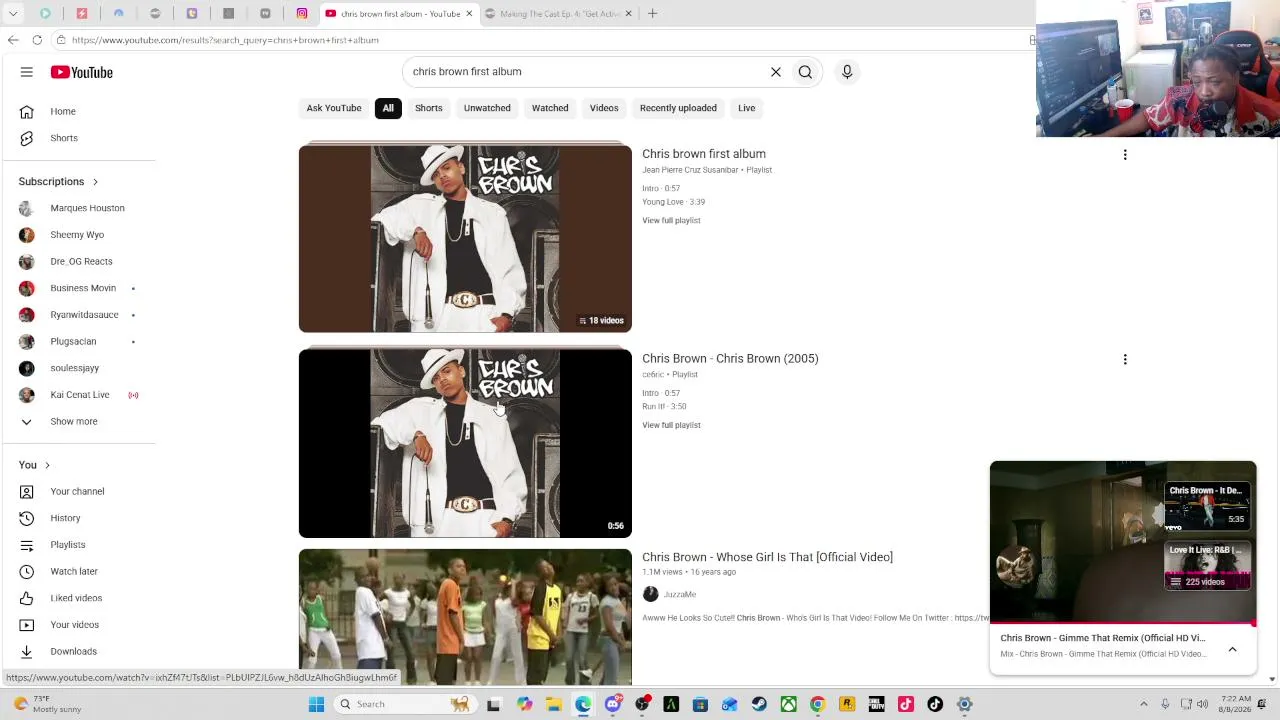Viewport: 1280px width, 720px height.
Task: Open more options for 'Chris Brown - Chris Brown (2005)'
Action: click(x=1125, y=359)
